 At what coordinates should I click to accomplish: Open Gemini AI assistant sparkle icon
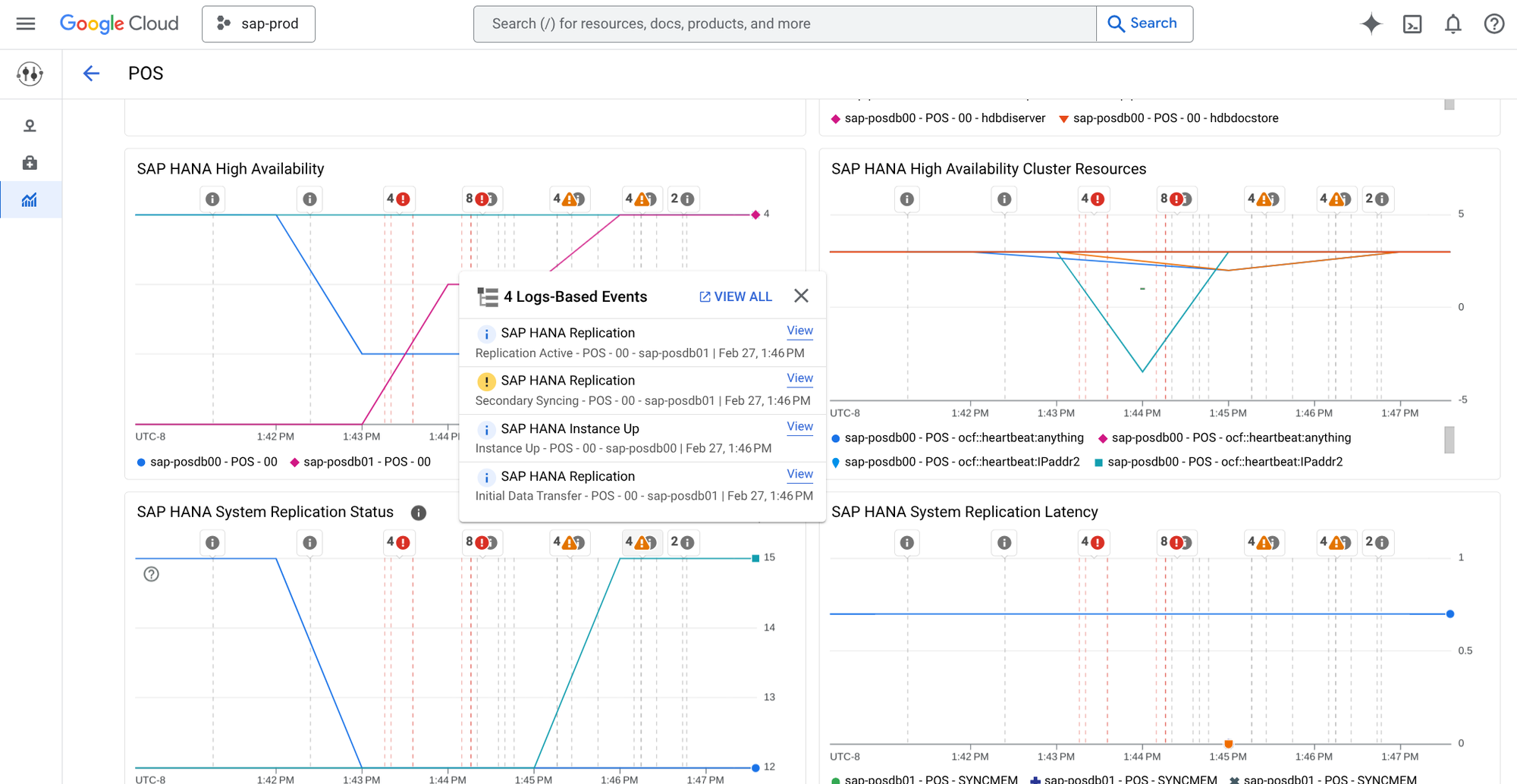pos(1371,24)
